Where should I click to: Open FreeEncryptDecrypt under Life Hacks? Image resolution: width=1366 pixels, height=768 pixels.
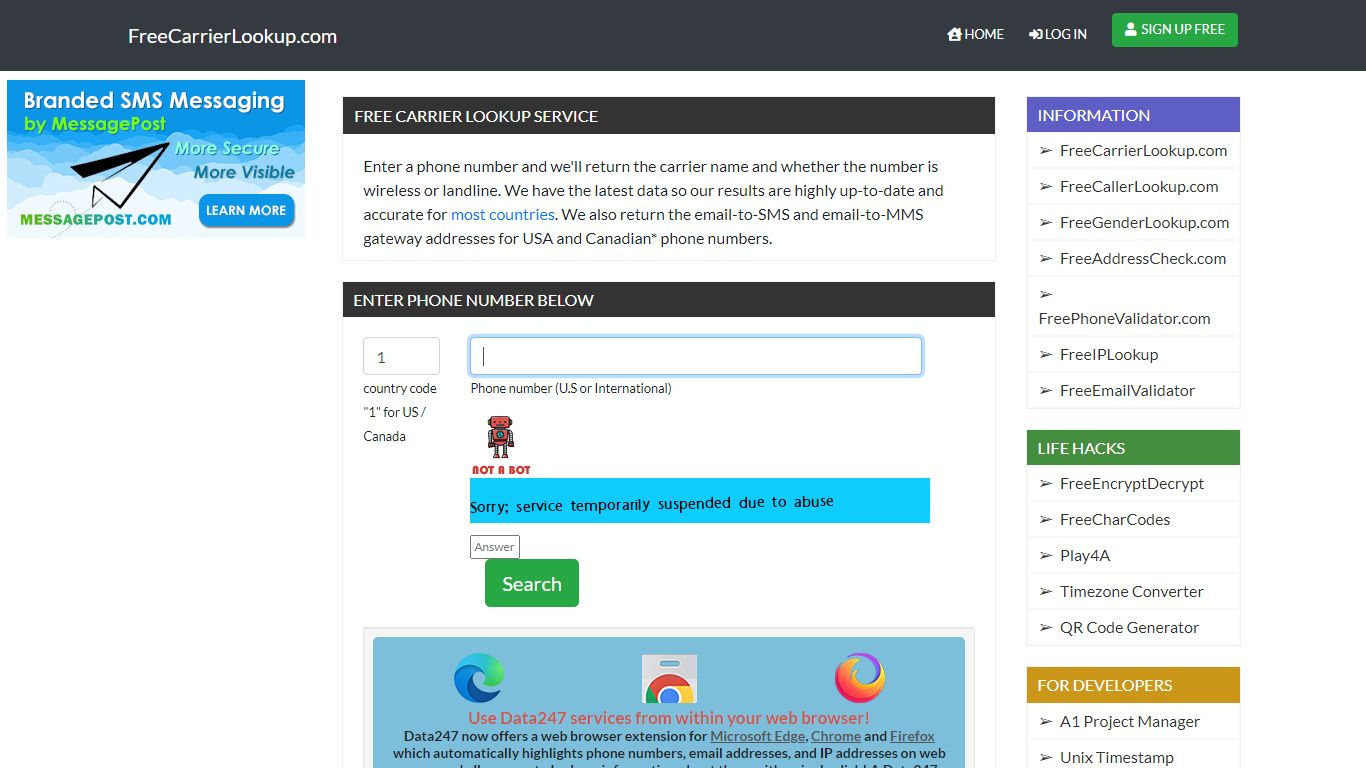click(1132, 483)
